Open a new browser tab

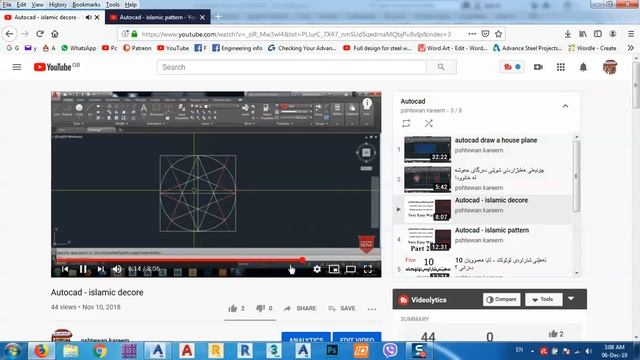(218, 17)
